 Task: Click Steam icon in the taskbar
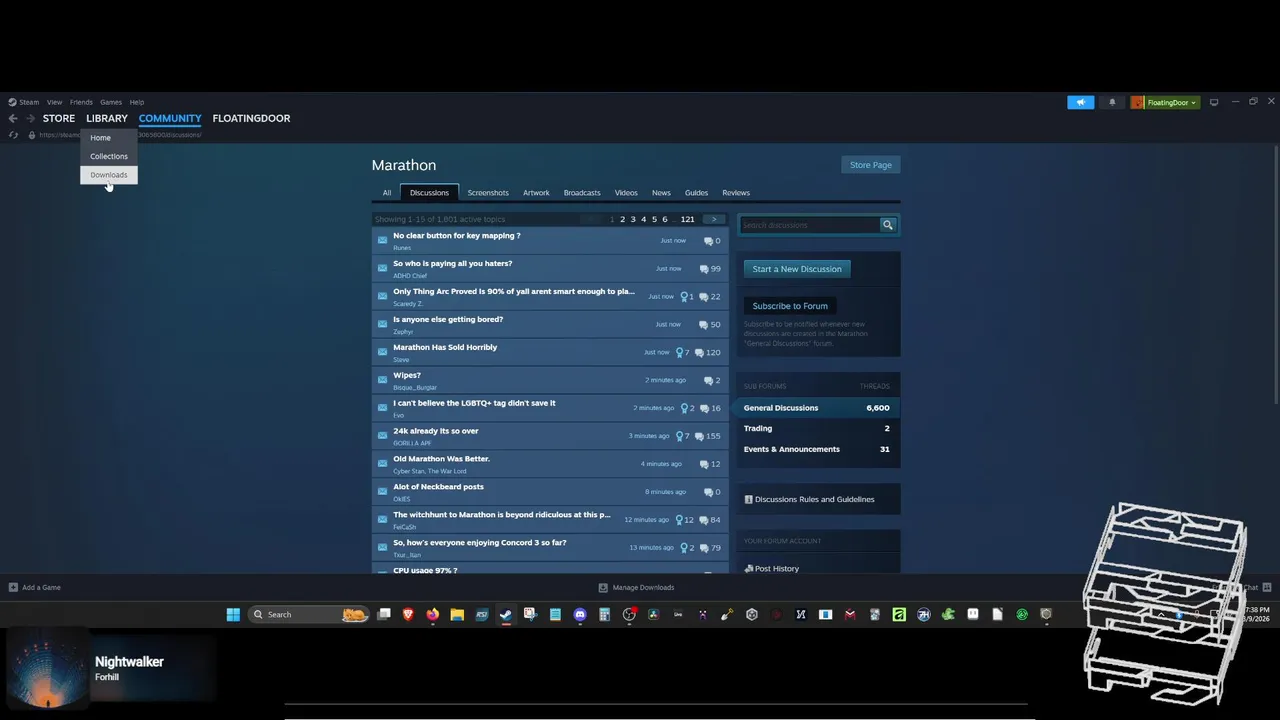point(506,614)
